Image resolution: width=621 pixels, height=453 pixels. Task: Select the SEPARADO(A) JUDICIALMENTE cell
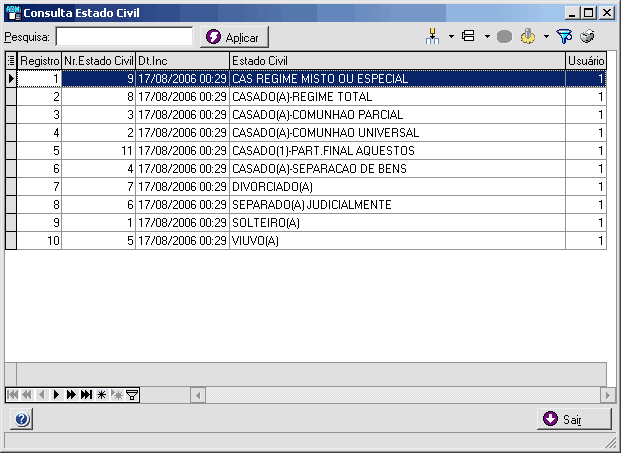[398, 205]
